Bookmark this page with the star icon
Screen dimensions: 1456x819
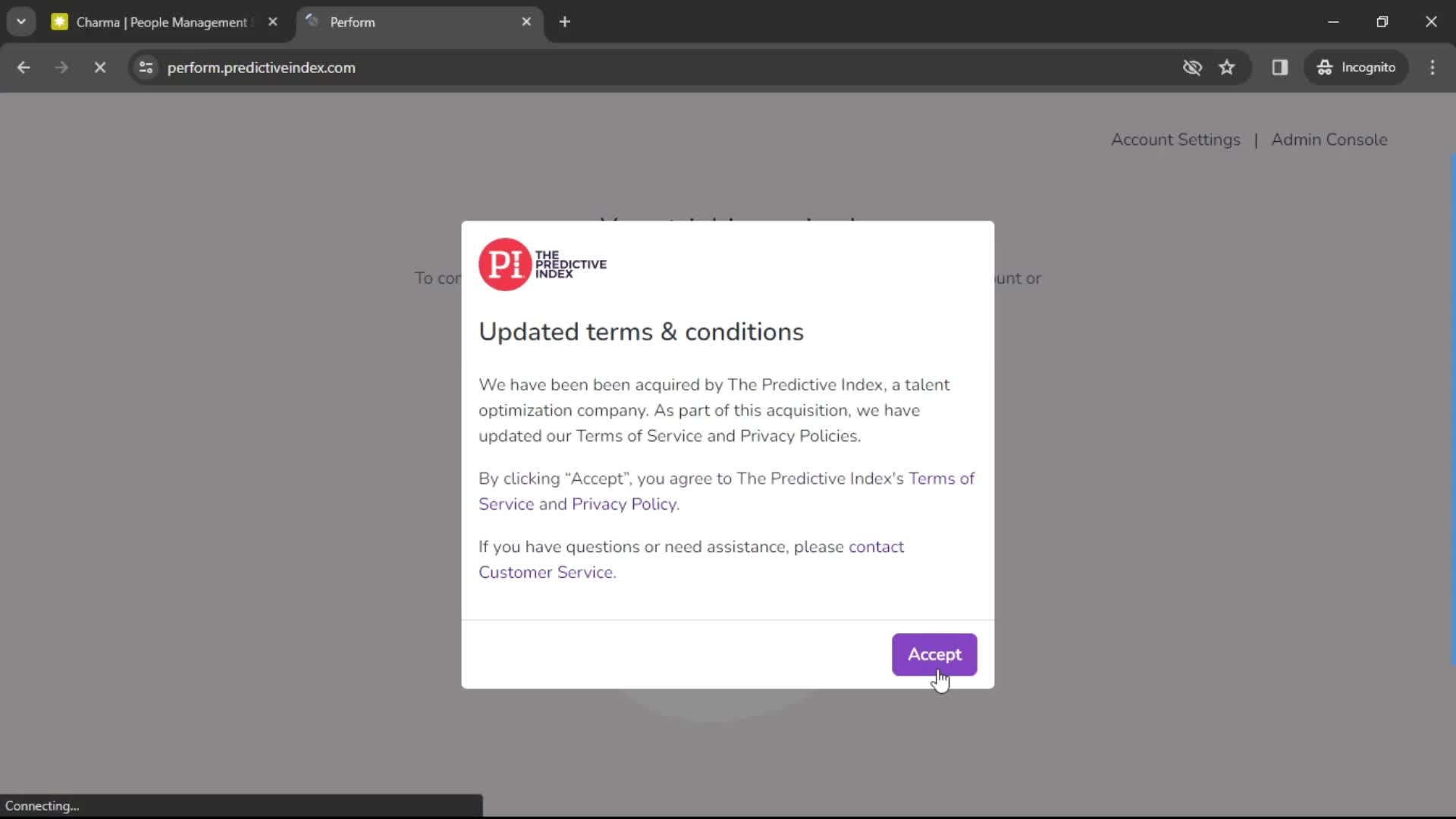pyautogui.click(x=1227, y=67)
